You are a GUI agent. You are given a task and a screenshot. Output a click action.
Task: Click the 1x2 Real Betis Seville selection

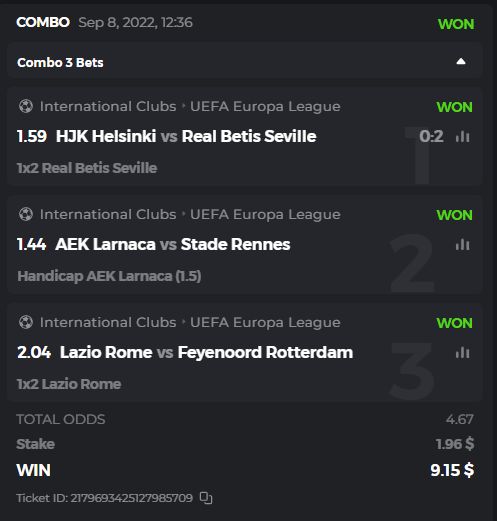(87, 168)
